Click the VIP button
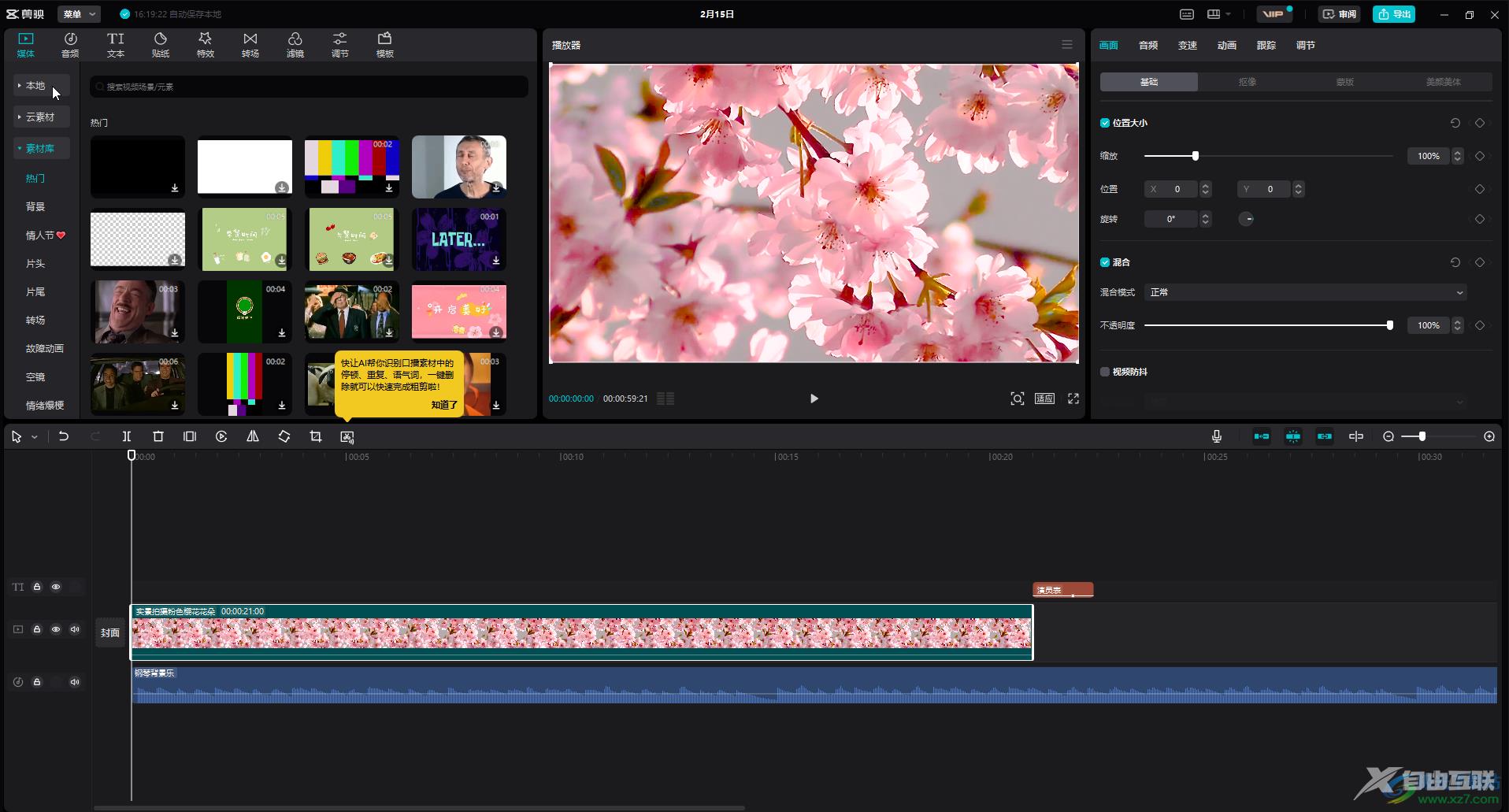Image resolution: width=1509 pixels, height=812 pixels. 1274,14
